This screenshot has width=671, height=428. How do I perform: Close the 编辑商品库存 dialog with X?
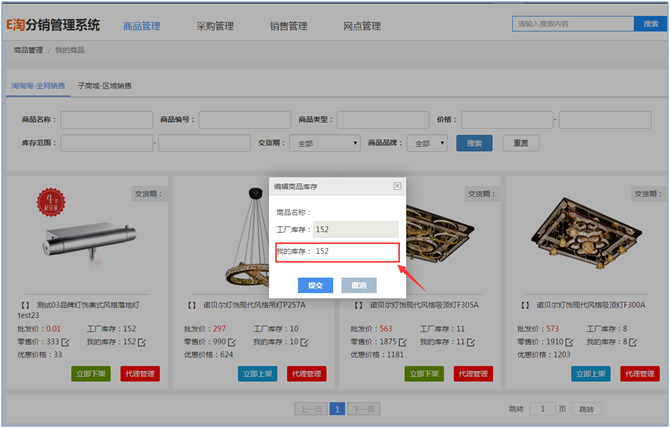tap(397, 186)
